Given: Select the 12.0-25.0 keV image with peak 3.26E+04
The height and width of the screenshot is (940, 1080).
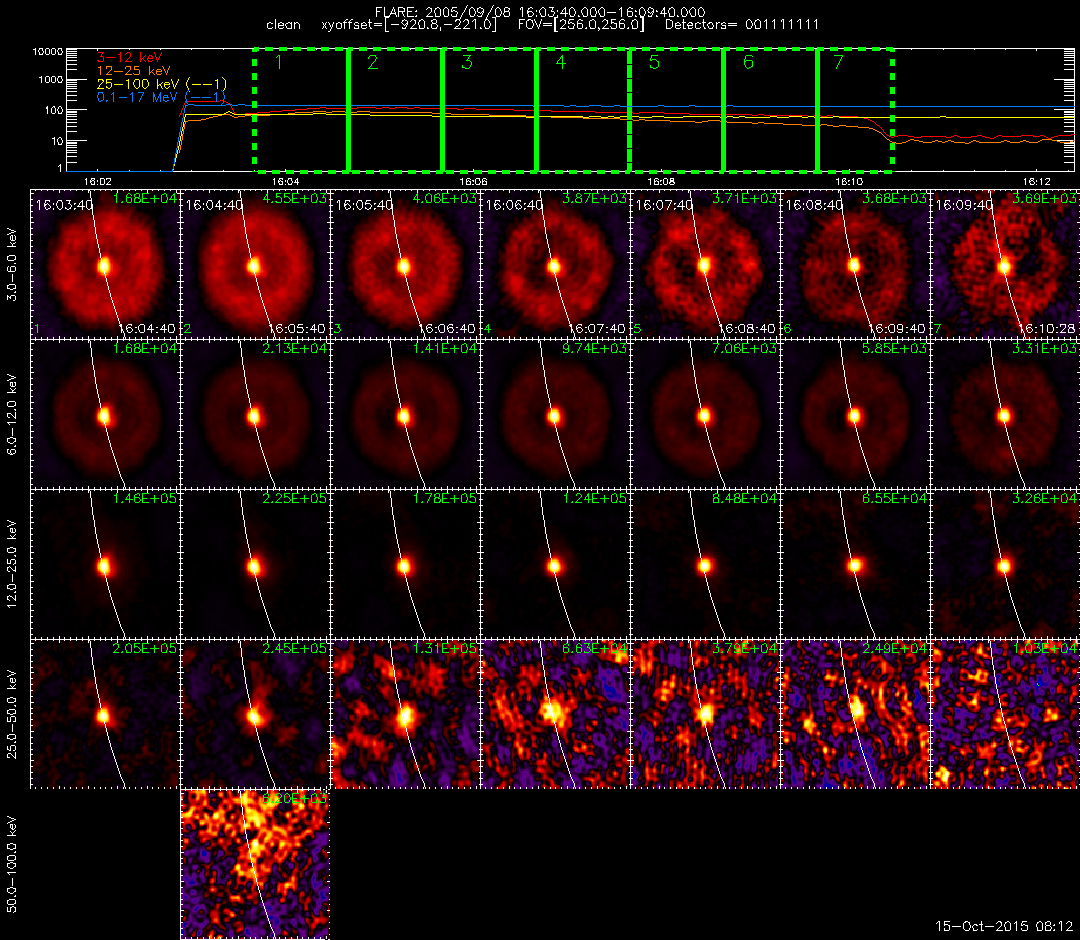Looking at the screenshot, I should coord(1006,565).
